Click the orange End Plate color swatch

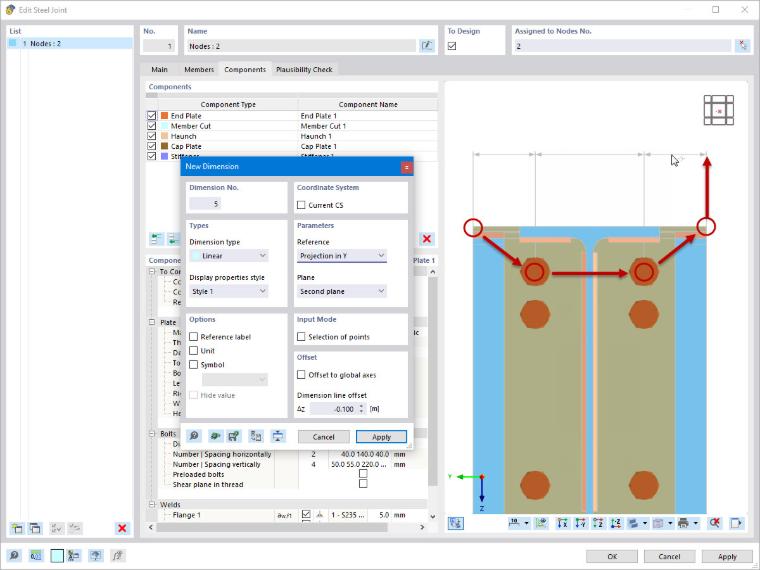click(164, 116)
